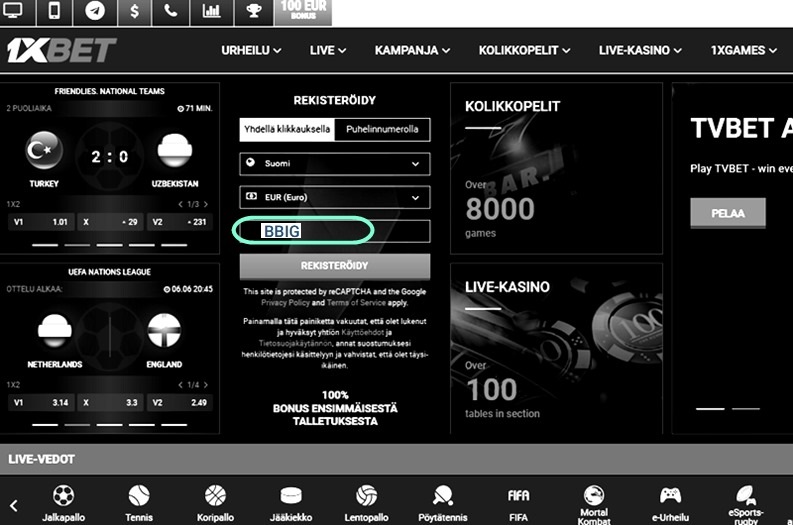Select V1 odds 3.14 for Netherlands match

pyautogui.click(x=41, y=403)
